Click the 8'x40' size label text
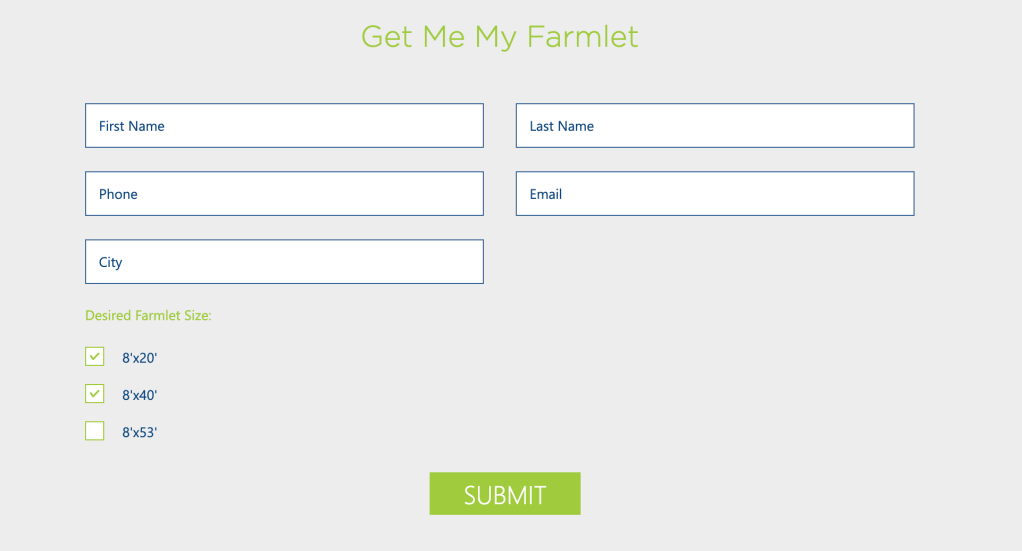This screenshot has width=1022, height=551. (140, 395)
